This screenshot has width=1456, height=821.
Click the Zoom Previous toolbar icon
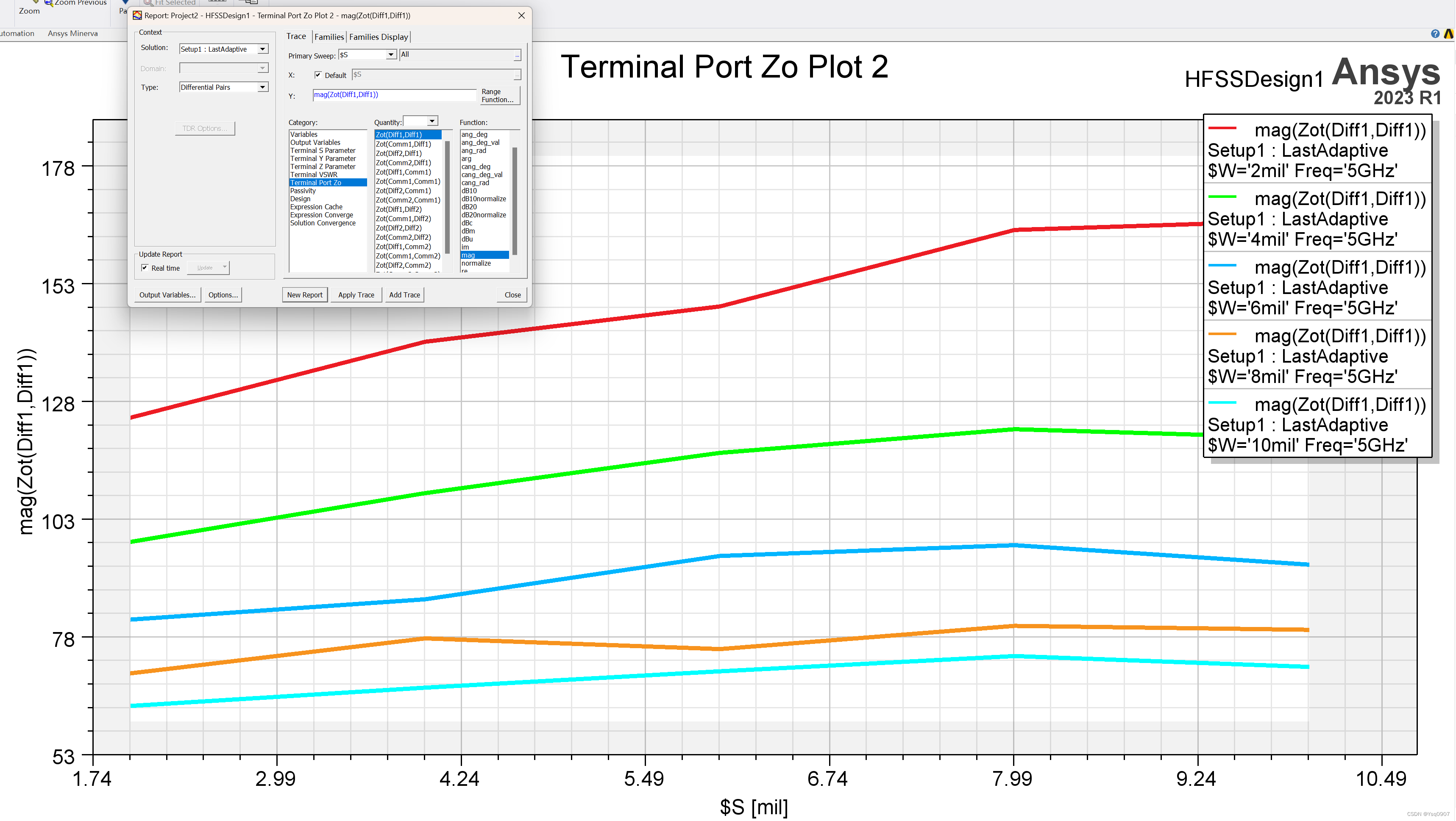[49, 2]
